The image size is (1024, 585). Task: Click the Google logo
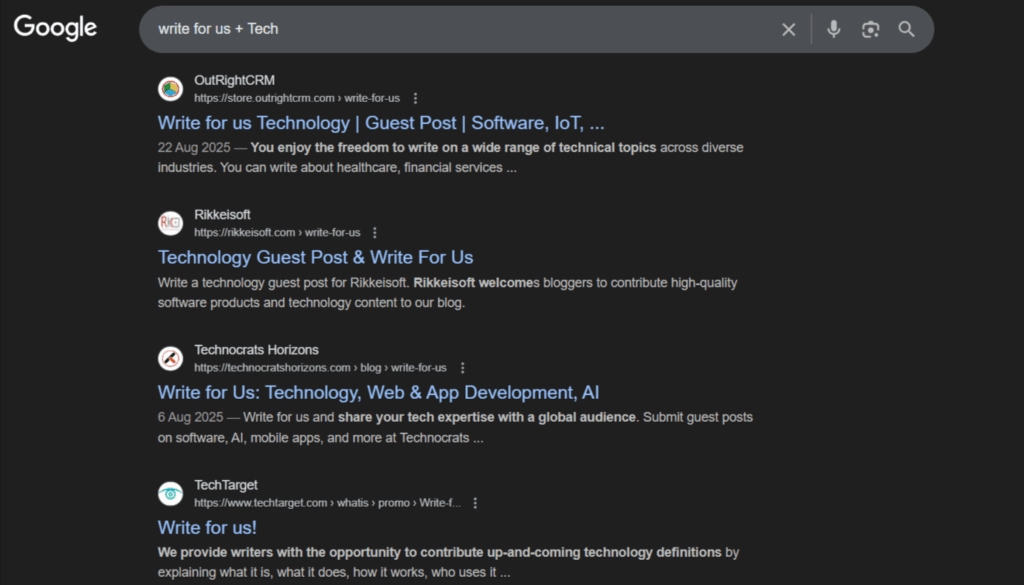click(x=55, y=28)
